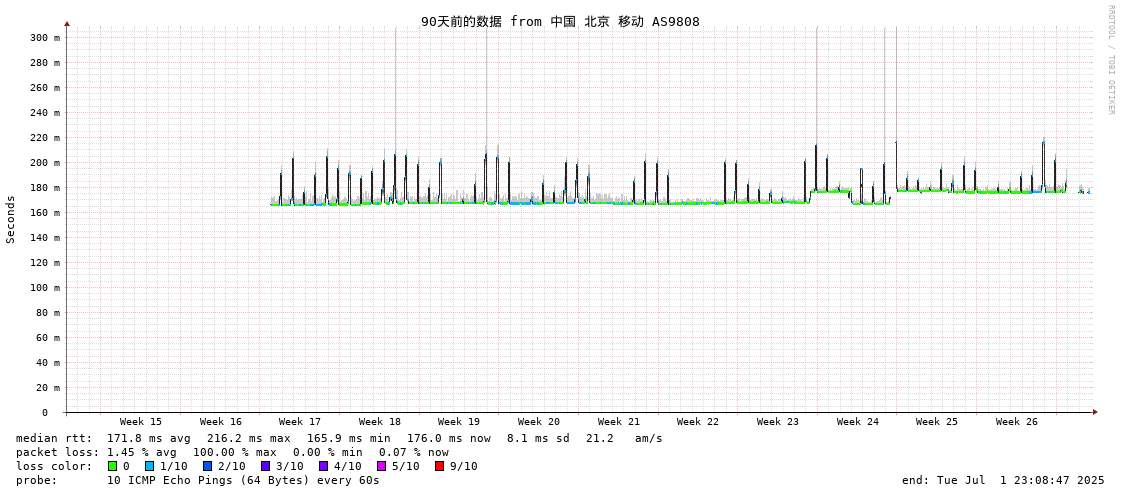Click the 165.9 ms min value
Screen dimensions: 1121x494
point(349,438)
